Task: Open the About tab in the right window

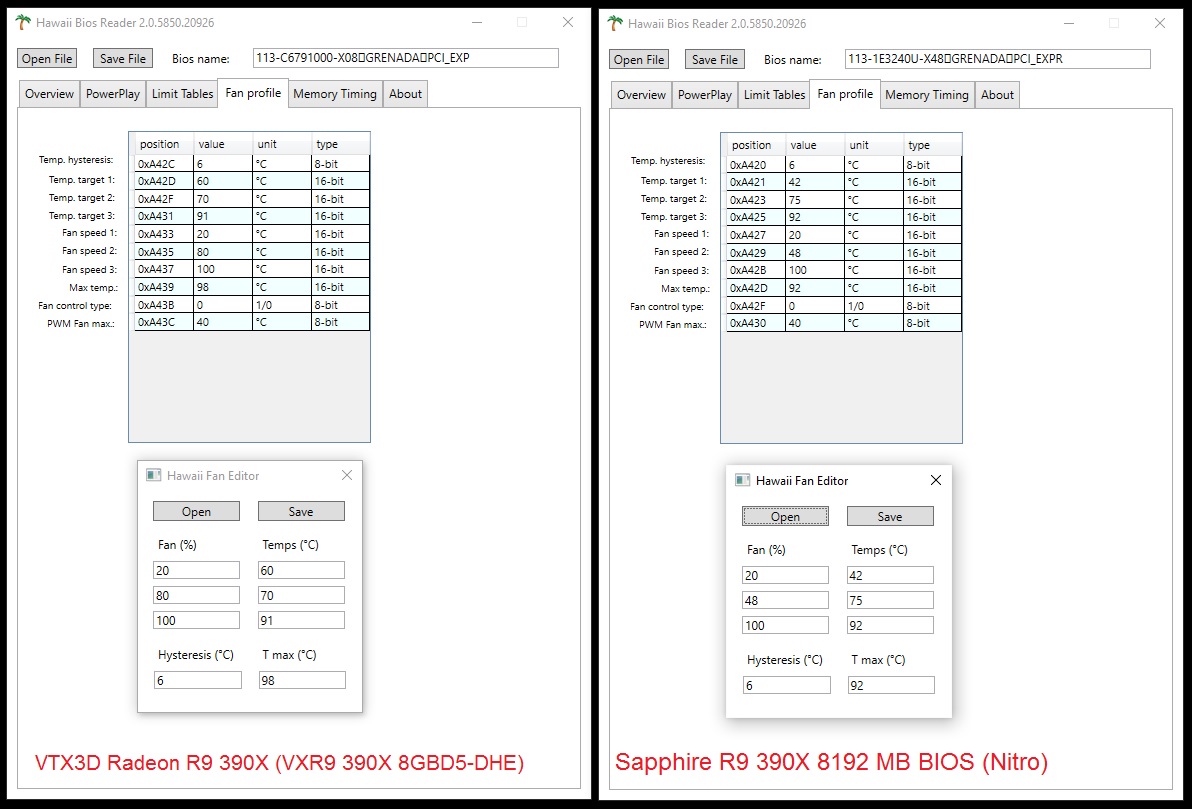Action: 997,94
